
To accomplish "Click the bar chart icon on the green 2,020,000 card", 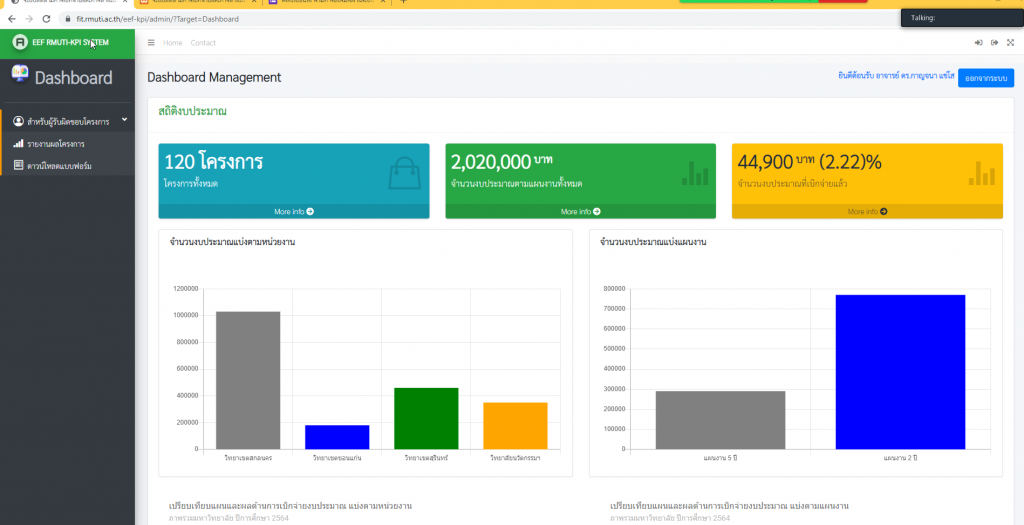I will click(694, 174).
